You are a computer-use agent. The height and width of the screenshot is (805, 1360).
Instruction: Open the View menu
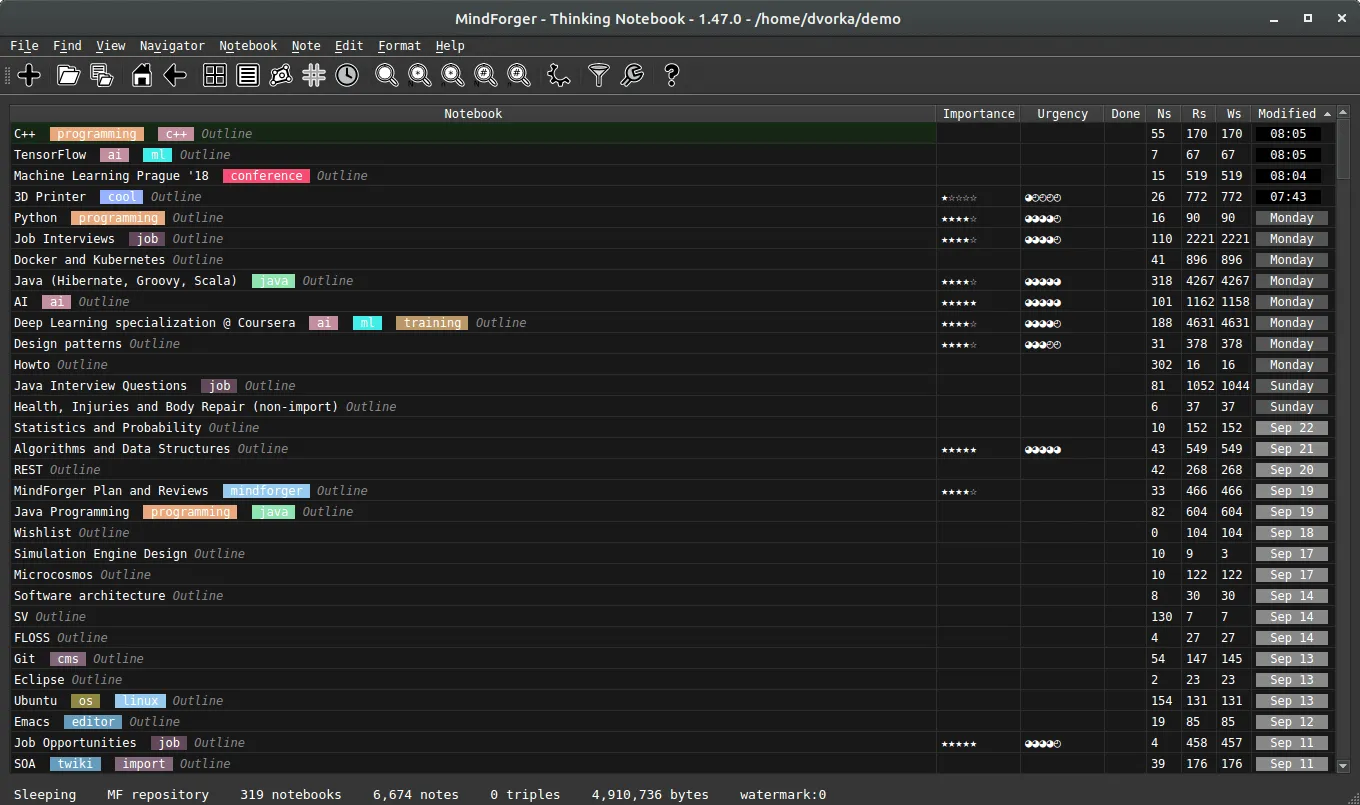coord(111,45)
